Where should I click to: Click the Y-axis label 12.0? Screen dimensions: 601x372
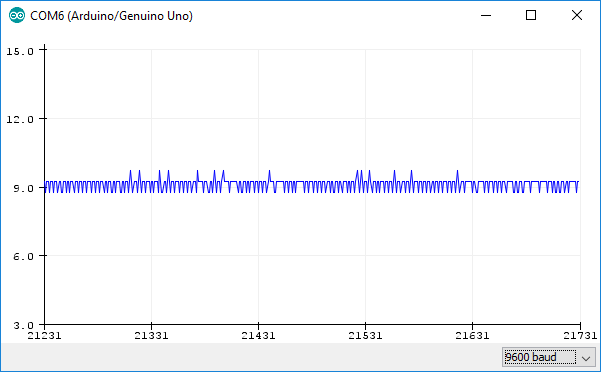[20, 119]
